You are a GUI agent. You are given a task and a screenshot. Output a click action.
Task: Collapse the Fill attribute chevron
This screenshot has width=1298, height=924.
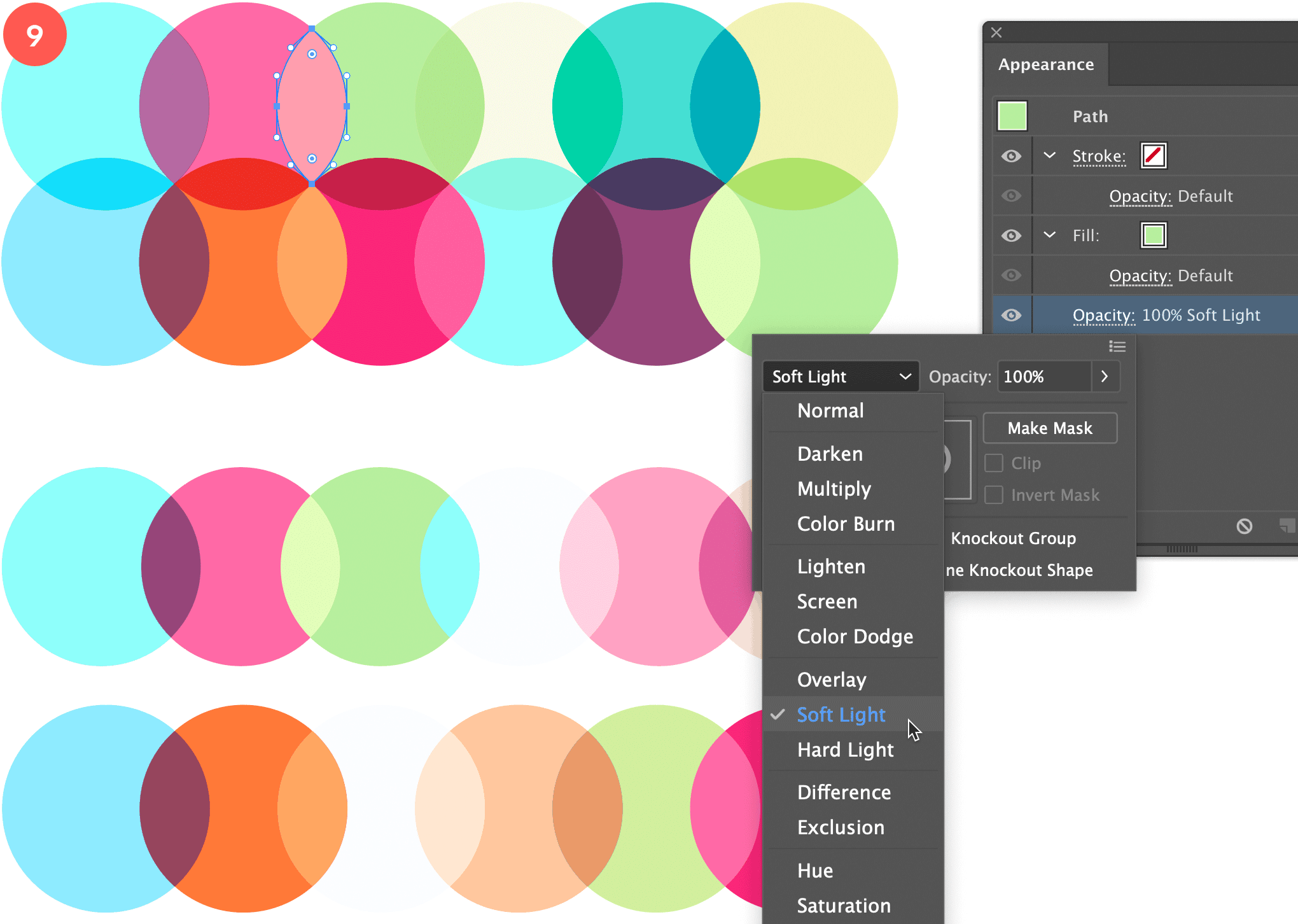click(1050, 235)
